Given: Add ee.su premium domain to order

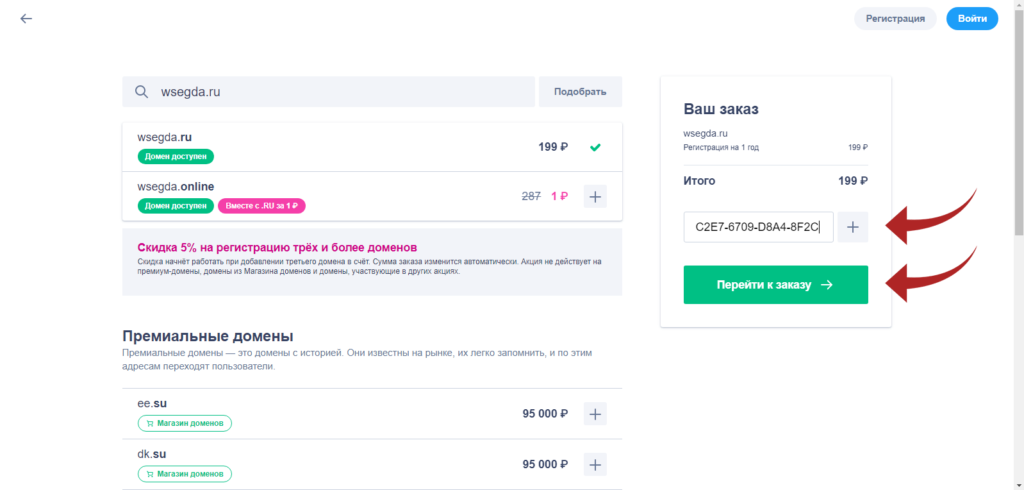Looking at the screenshot, I should [595, 414].
